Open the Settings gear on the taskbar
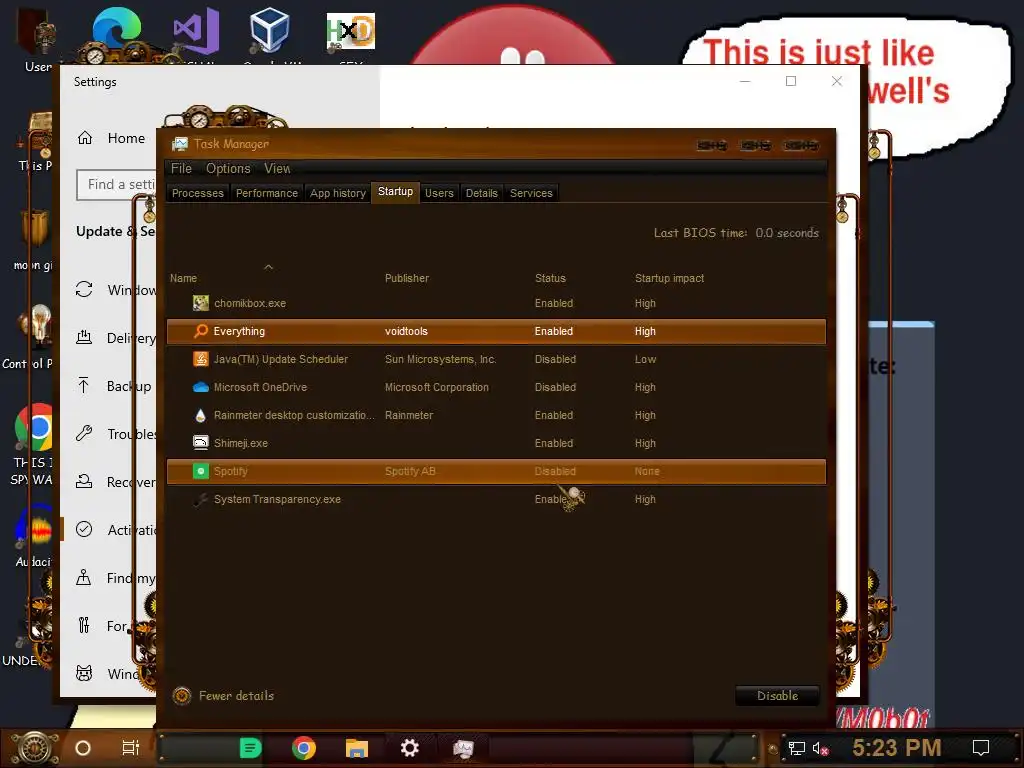 (x=409, y=748)
